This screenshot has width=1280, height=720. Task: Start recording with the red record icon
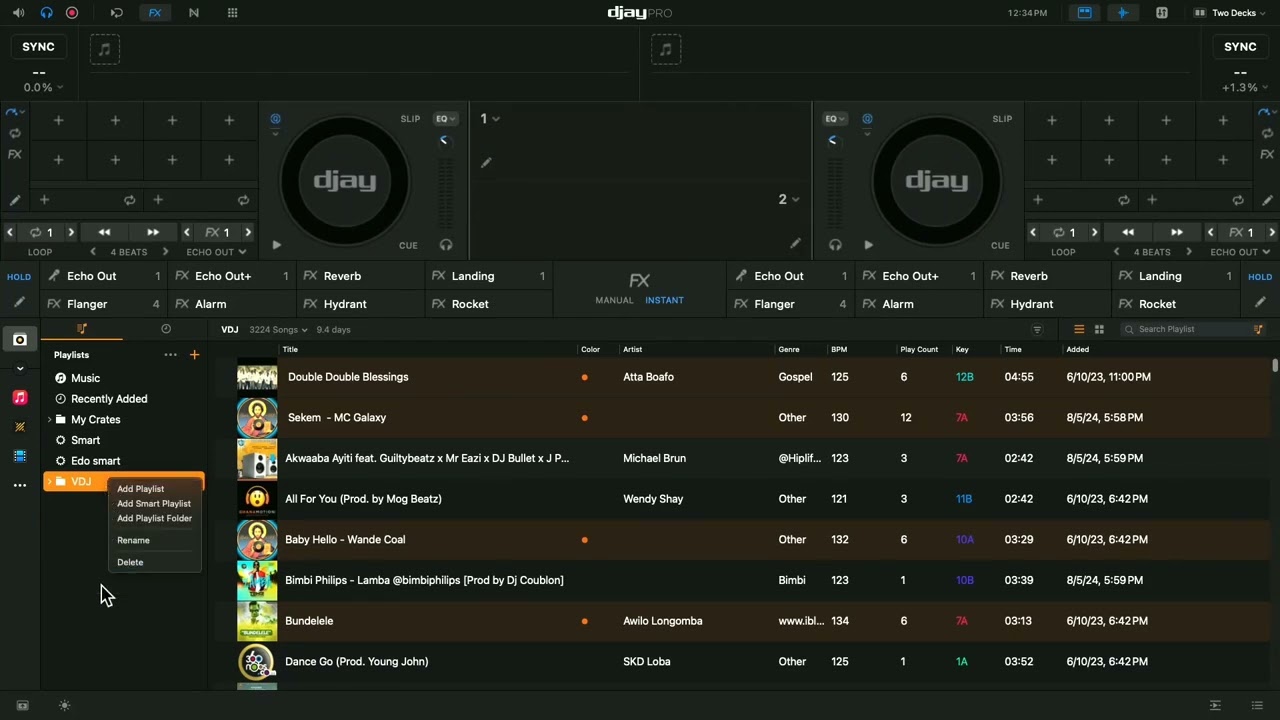(72, 13)
